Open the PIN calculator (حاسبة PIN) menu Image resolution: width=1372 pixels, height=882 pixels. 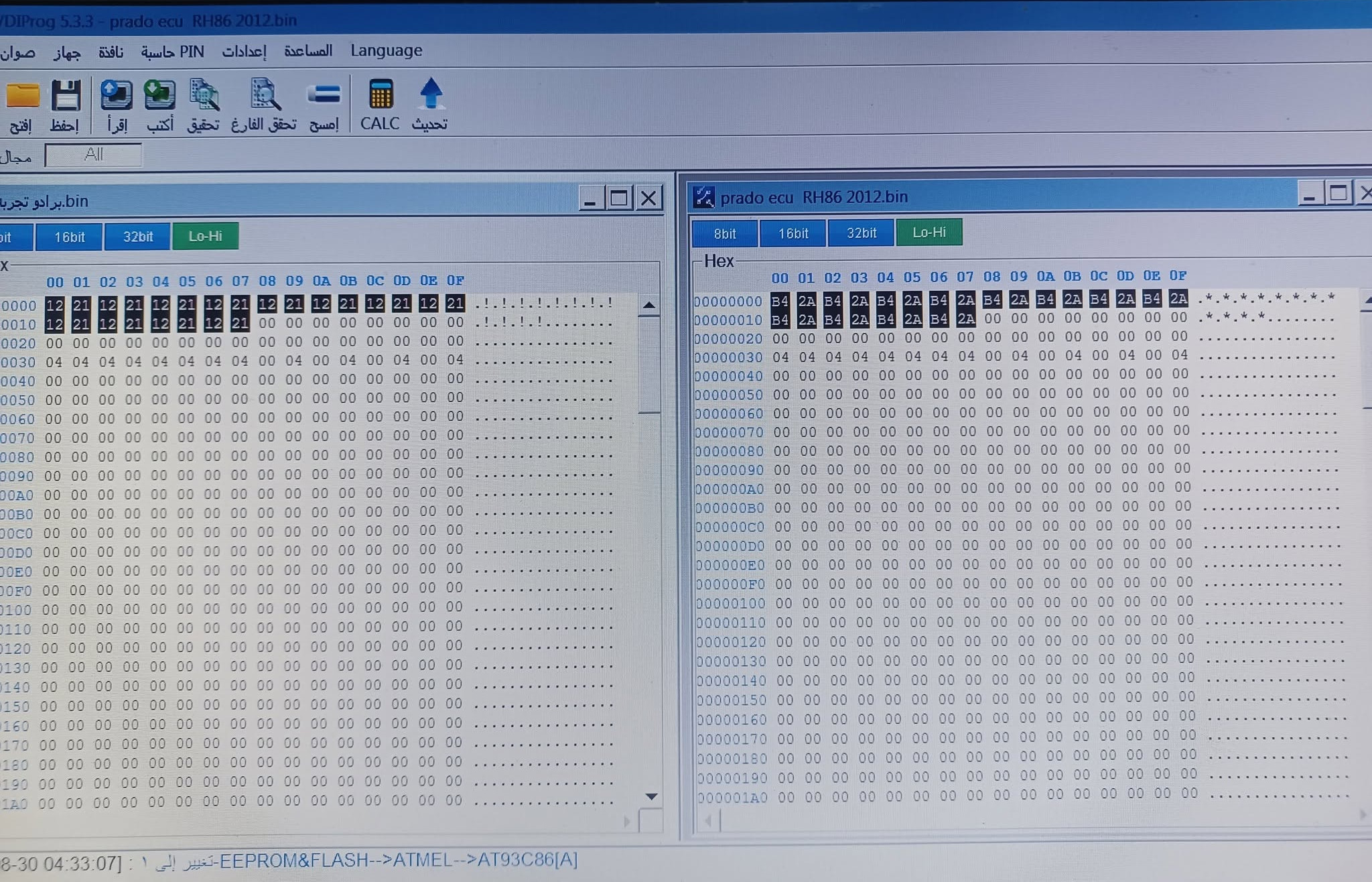tap(172, 52)
